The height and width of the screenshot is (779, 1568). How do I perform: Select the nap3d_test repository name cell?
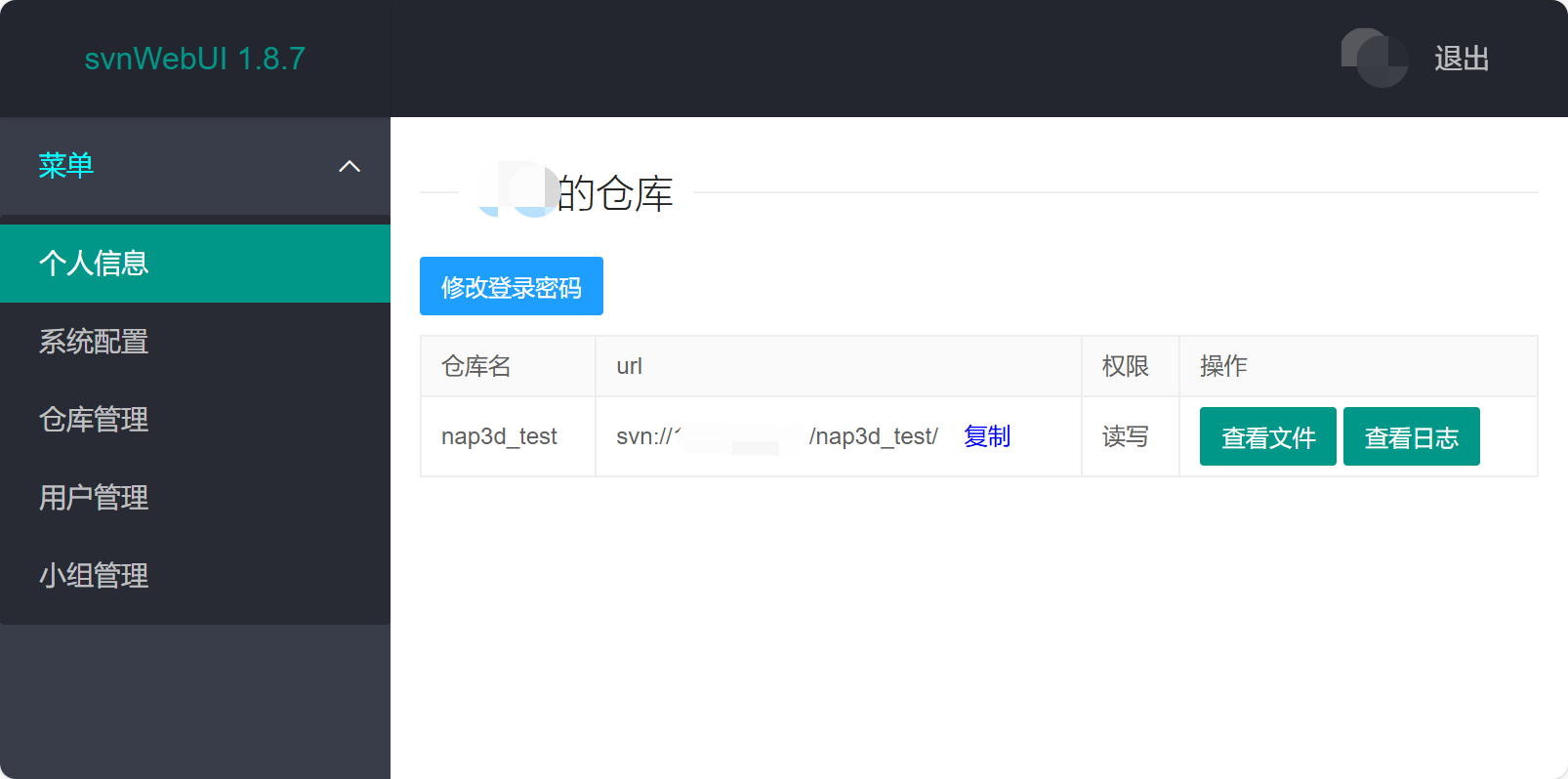click(499, 436)
